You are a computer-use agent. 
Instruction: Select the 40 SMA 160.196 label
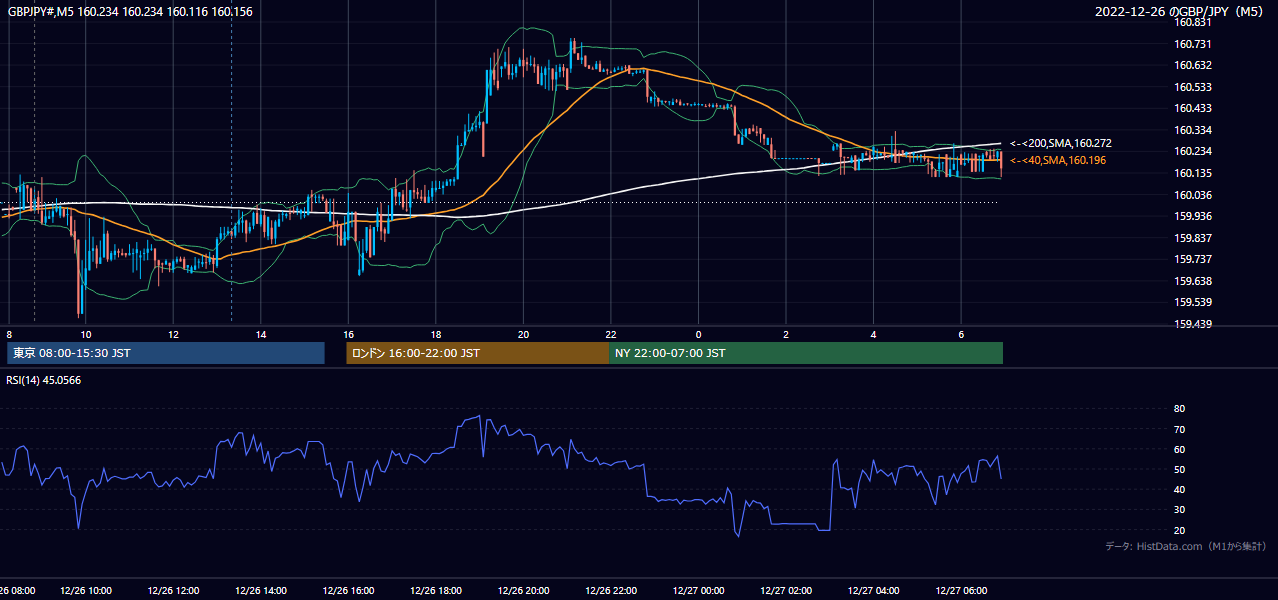1058,160
